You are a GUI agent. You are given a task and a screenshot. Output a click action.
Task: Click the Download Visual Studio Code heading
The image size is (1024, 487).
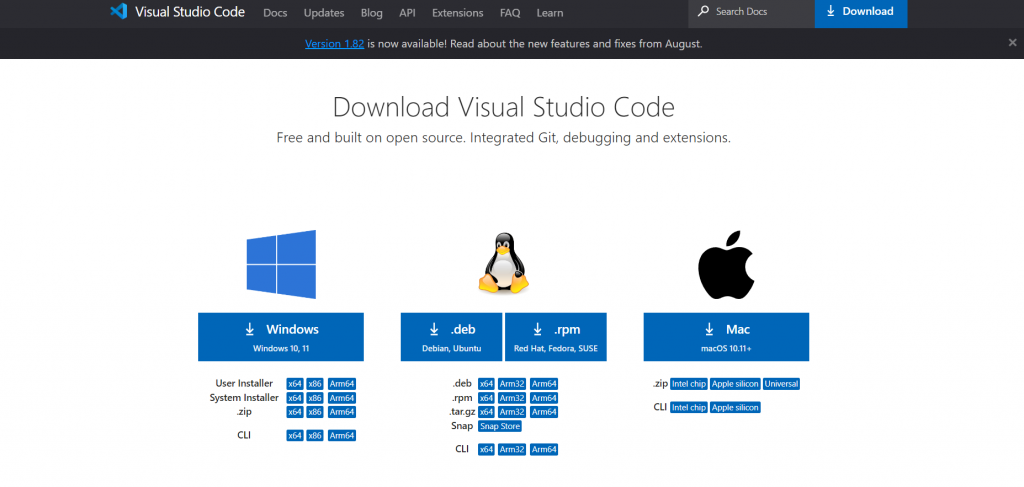coord(504,107)
